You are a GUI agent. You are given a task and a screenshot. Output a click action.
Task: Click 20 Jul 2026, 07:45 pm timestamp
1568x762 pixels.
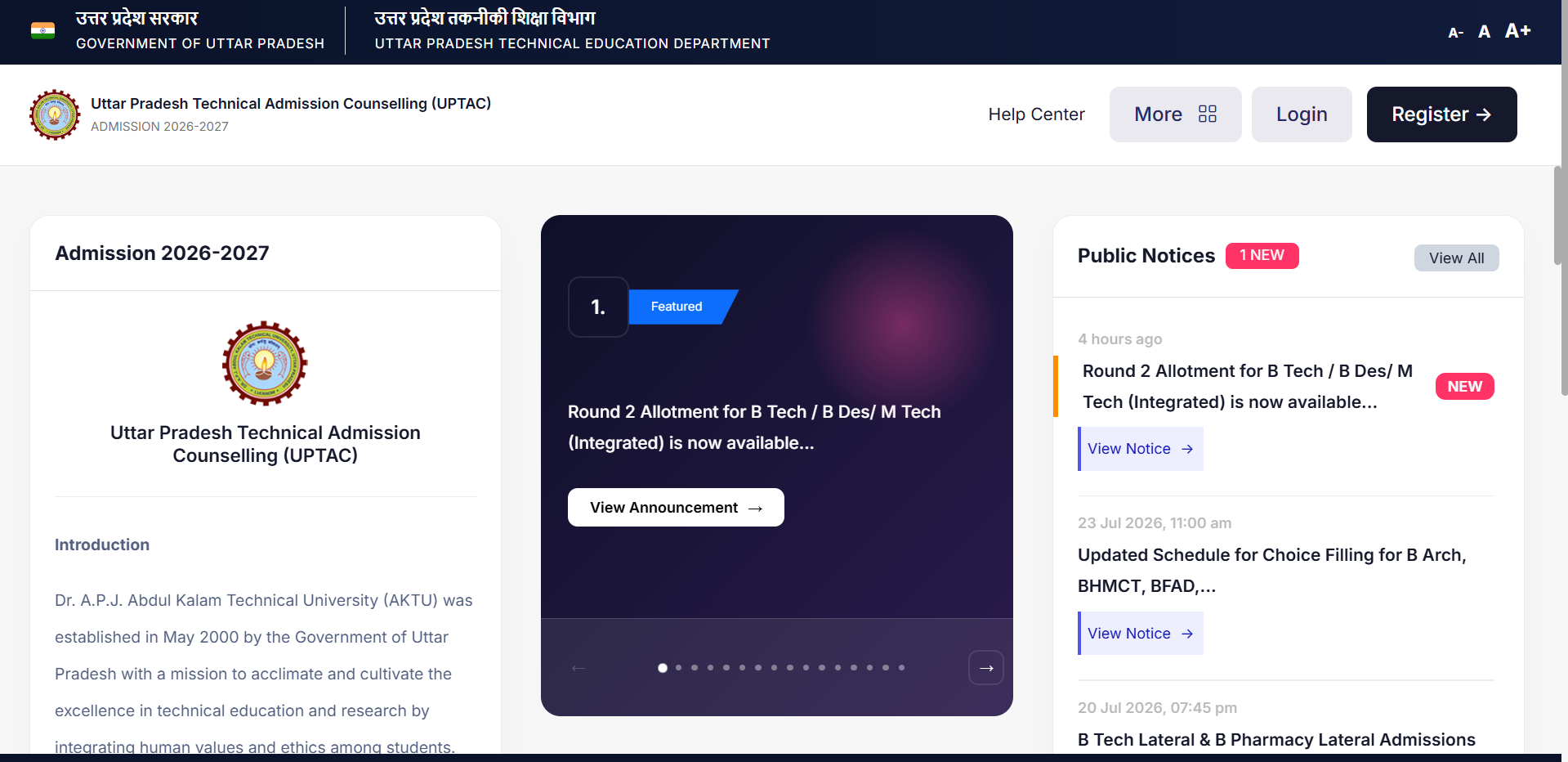[x=1157, y=708]
